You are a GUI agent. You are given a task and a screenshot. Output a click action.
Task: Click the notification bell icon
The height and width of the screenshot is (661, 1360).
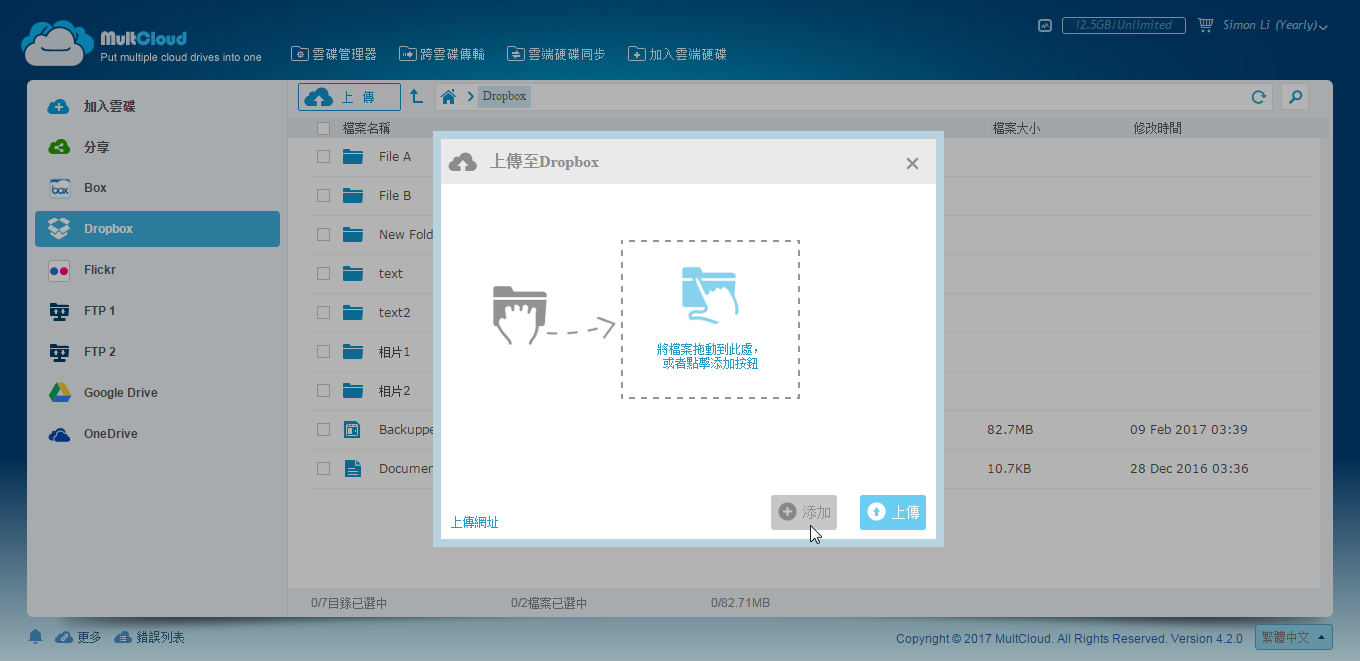click(x=35, y=637)
